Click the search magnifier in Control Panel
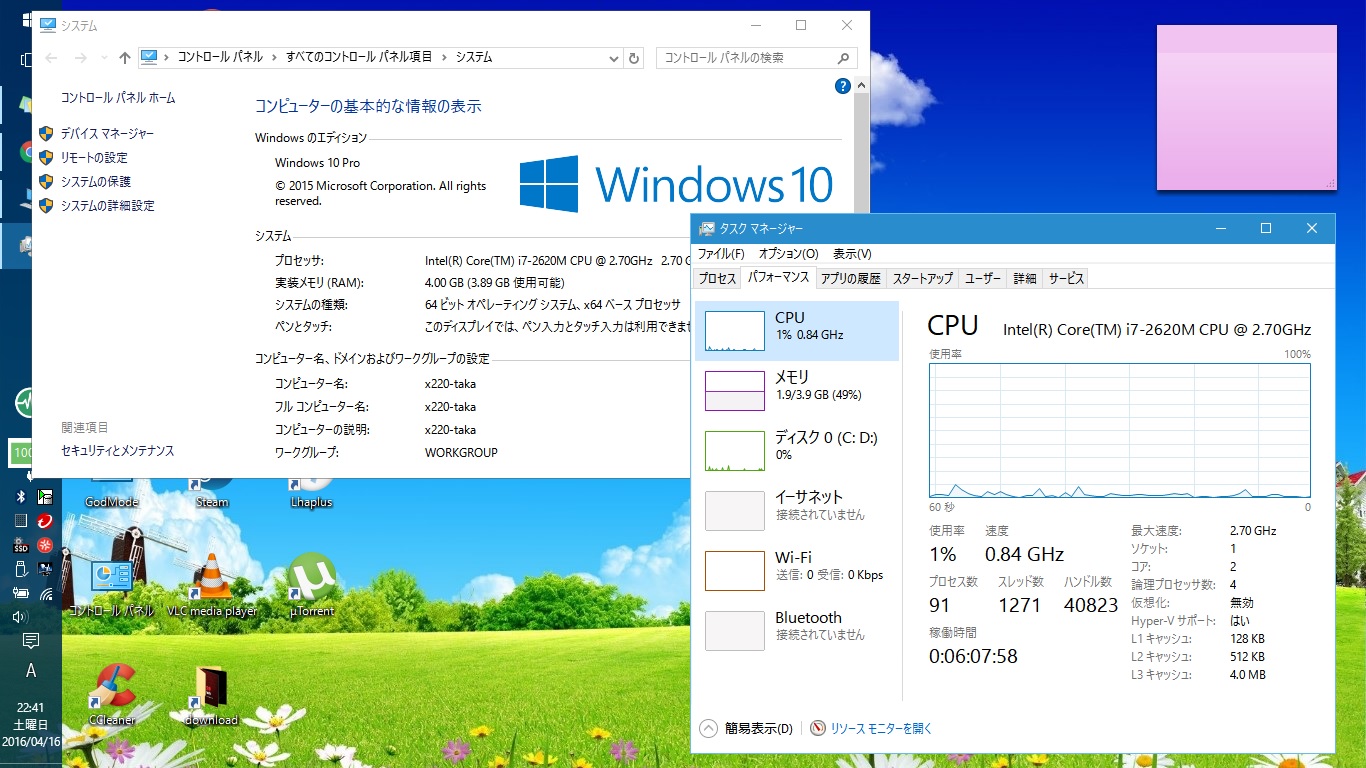This screenshot has height=768, width=1366. pos(844,58)
